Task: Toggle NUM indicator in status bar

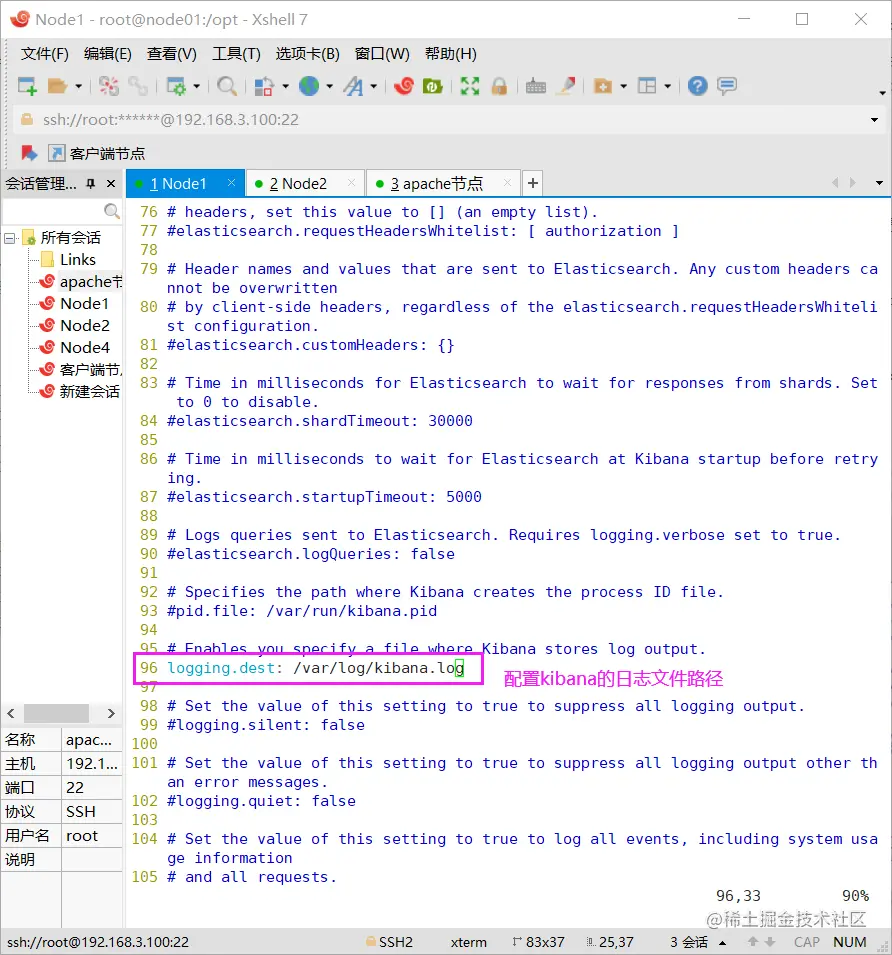Action: click(x=849, y=942)
